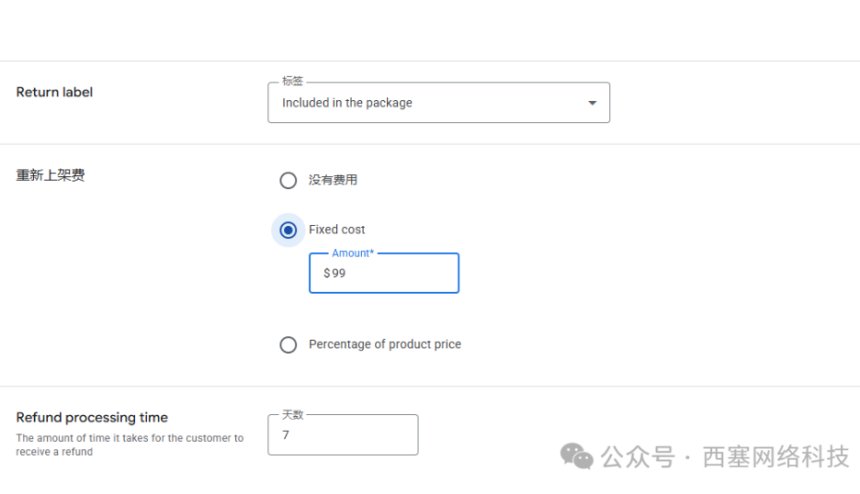Viewport: 860px width, 494px height.
Task: Click the Return label section heading
Action: [55, 92]
